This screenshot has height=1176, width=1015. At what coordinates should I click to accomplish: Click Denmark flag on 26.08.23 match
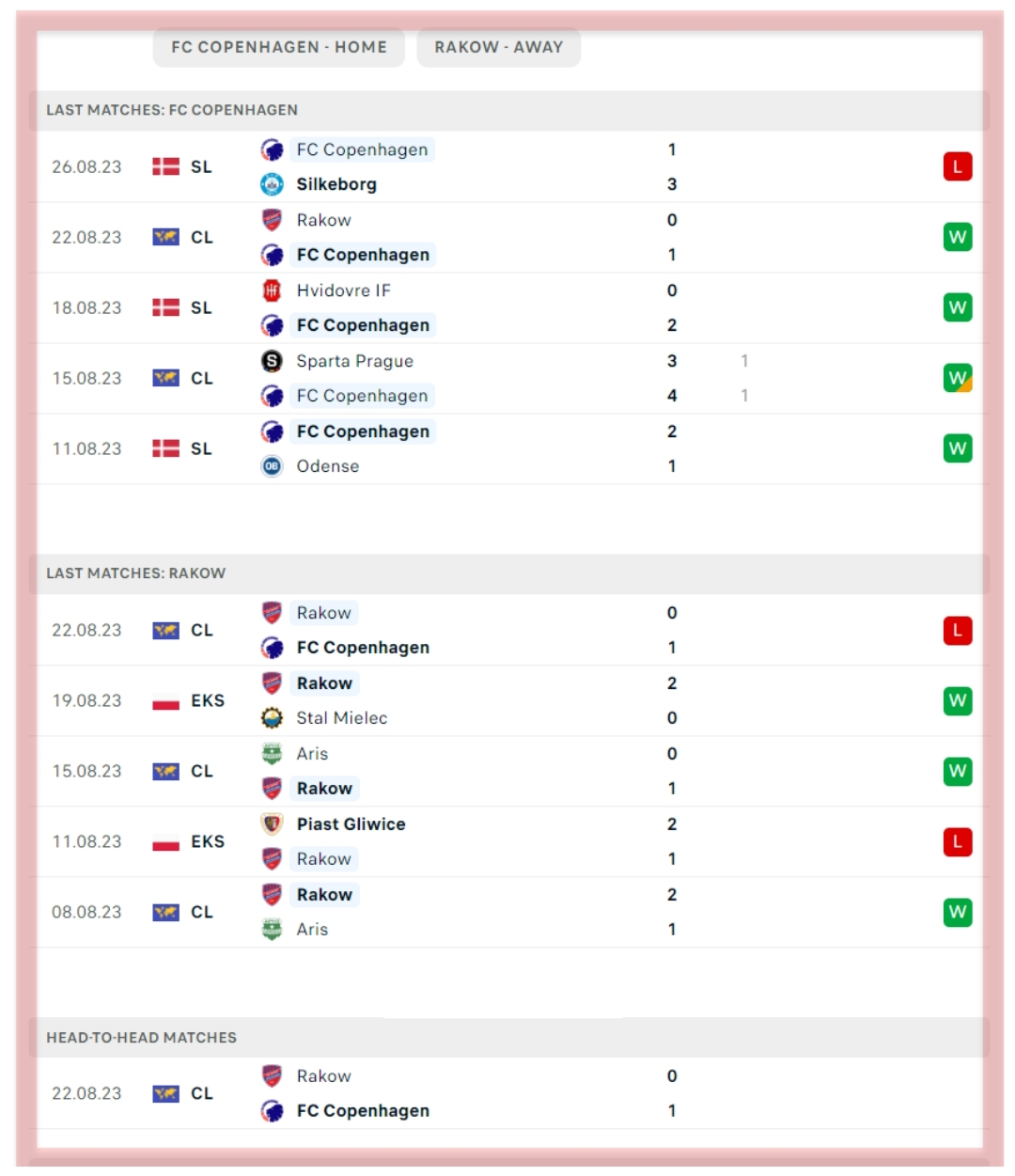[x=165, y=167]
